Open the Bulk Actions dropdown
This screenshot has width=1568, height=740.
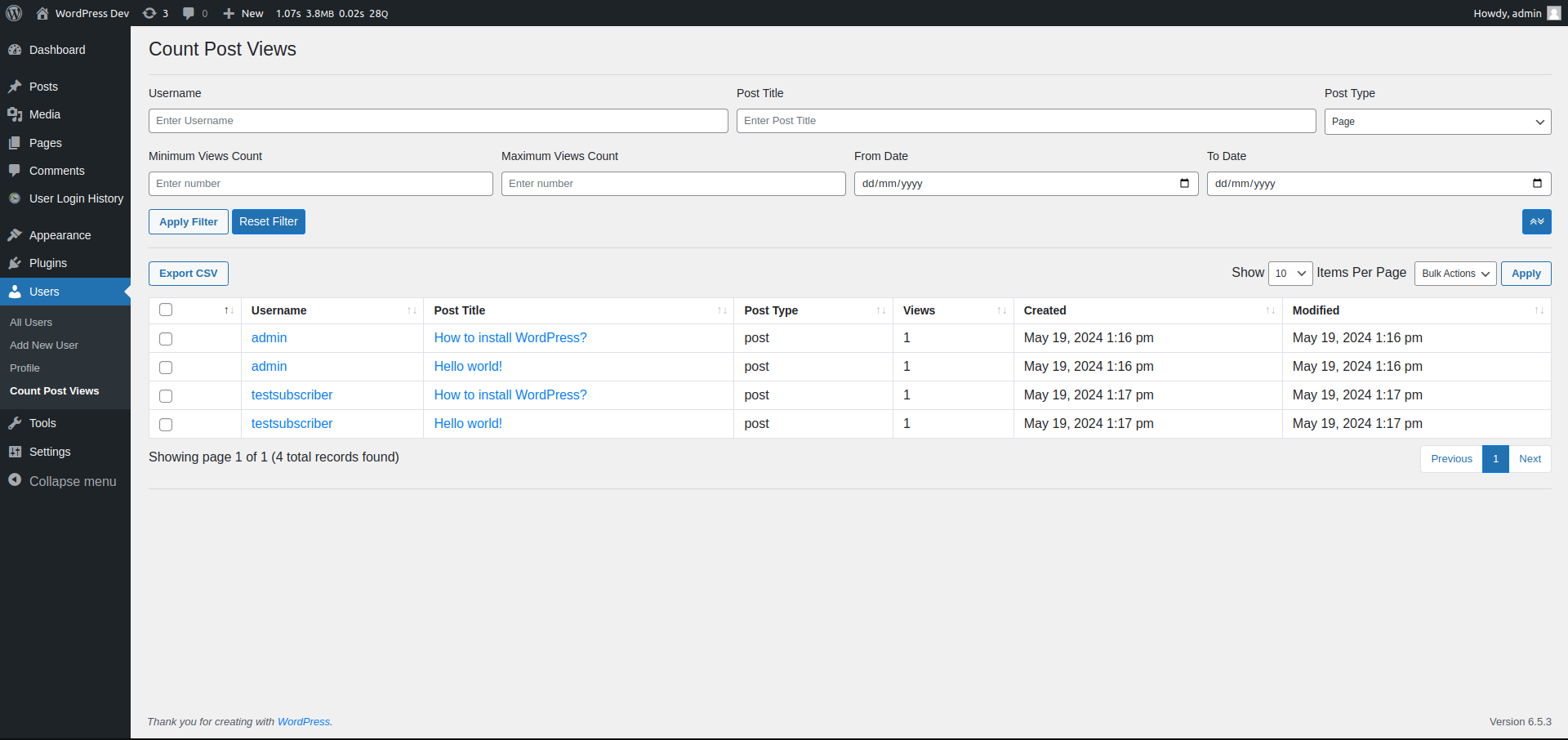(1455, 274)
